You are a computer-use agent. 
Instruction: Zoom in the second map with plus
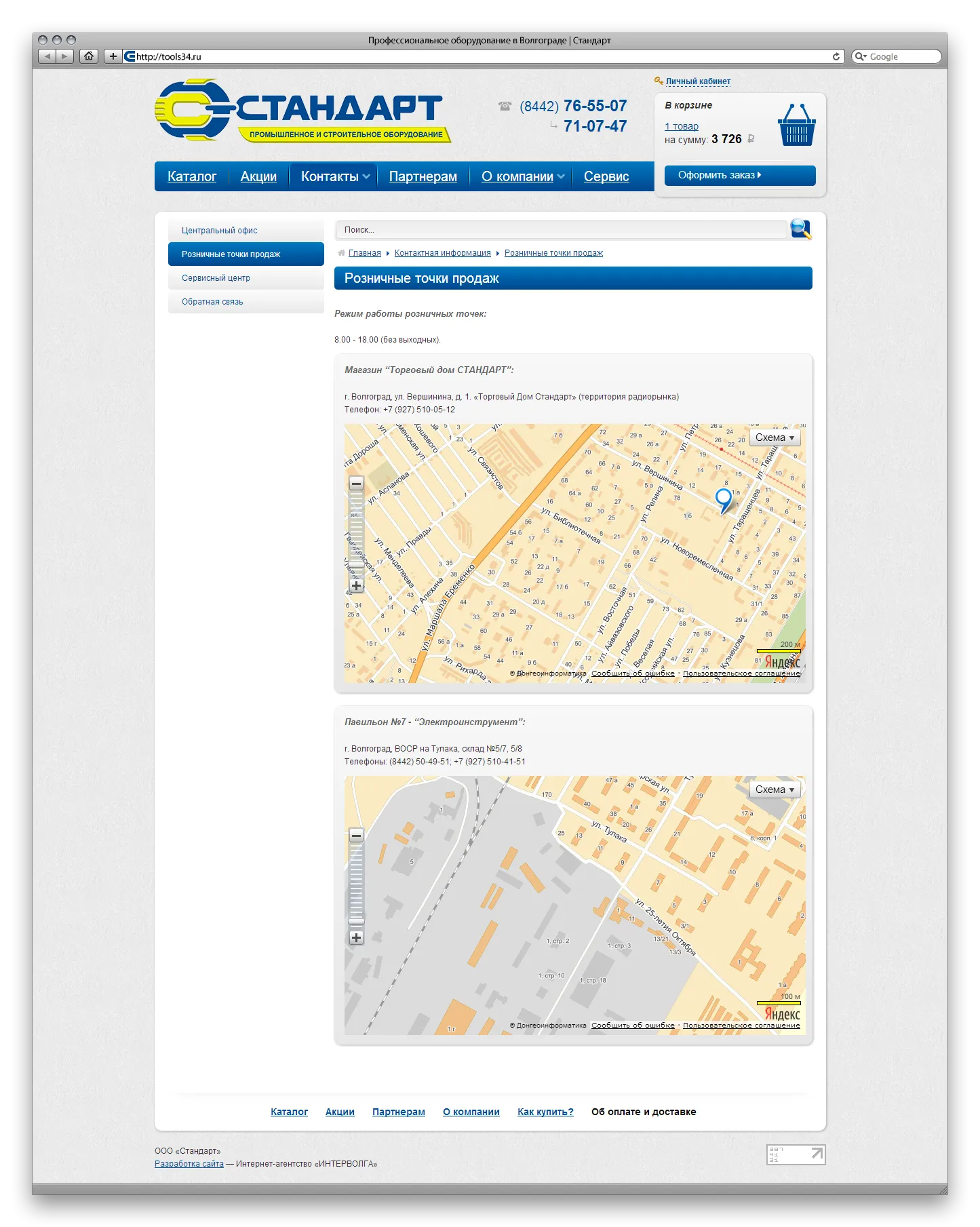click(356, 937)
